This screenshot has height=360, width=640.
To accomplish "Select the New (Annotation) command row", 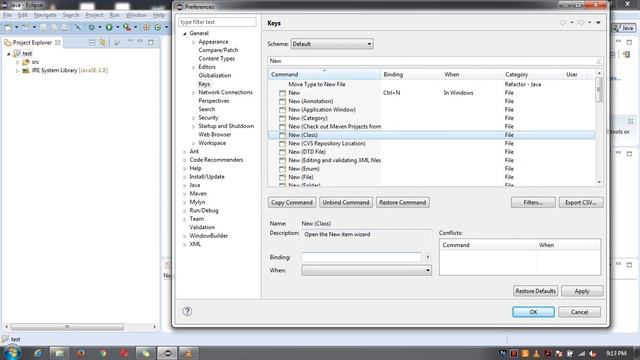I will (431, 101).
